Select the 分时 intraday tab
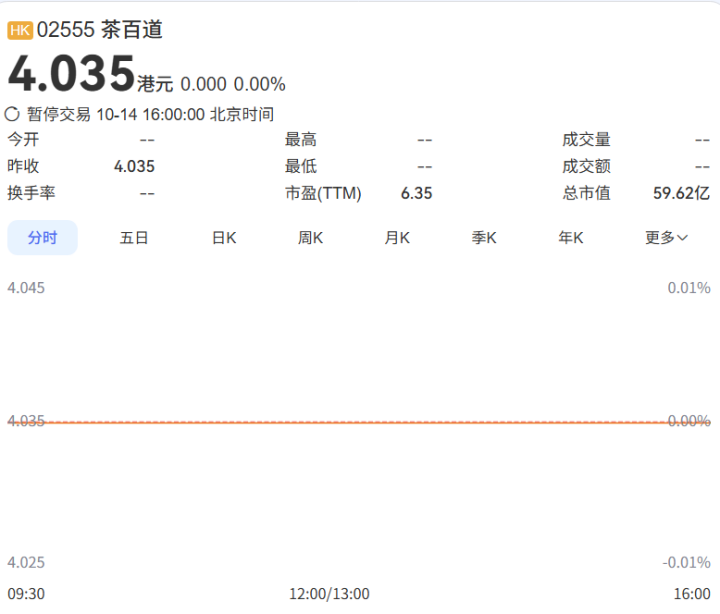Image resolution: width=720 pixels, height=614 pixels. tap(42, 237)
